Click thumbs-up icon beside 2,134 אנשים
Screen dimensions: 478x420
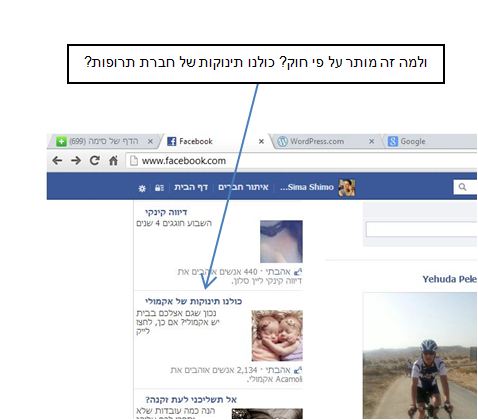point(298,370)
